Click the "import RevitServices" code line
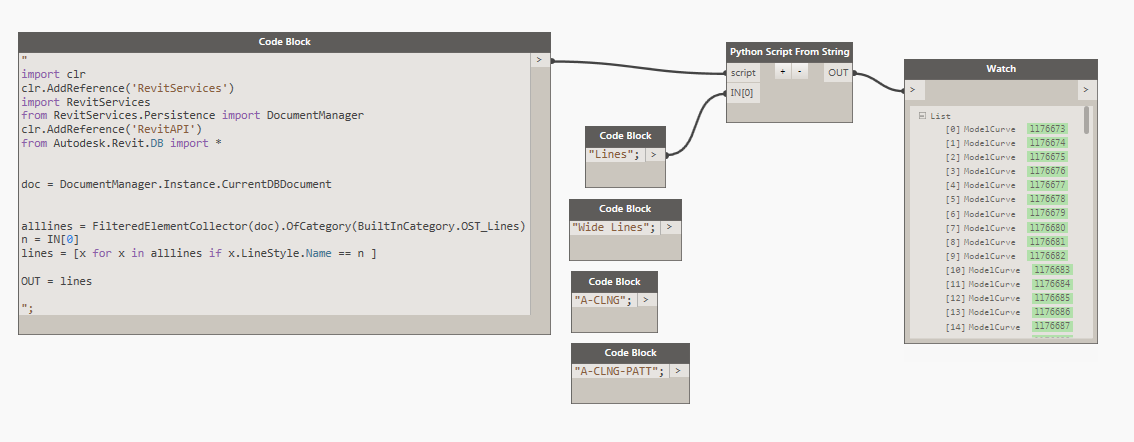Screen dimensions: 1134x442 [x=85, y=102]
